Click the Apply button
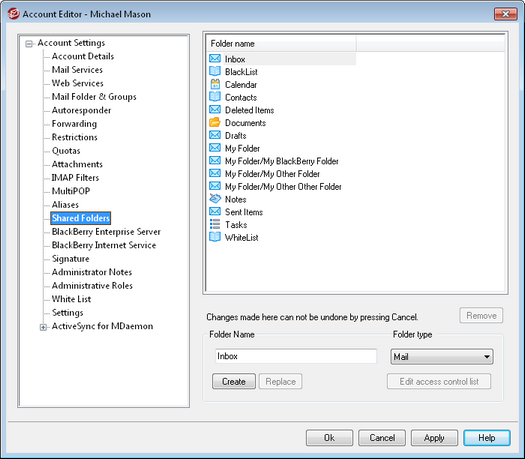The height and width of the screenshot is (459, 525). tap(434, 438)
